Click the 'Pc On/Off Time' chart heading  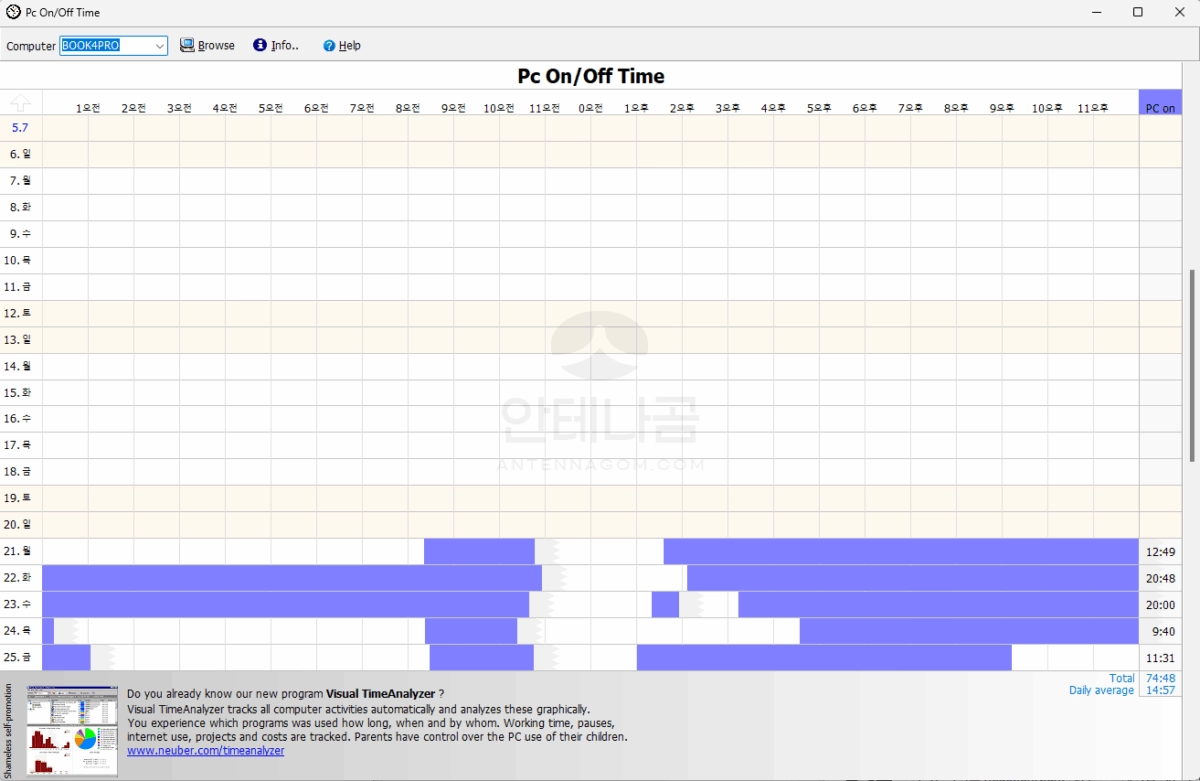coord(591,76)
